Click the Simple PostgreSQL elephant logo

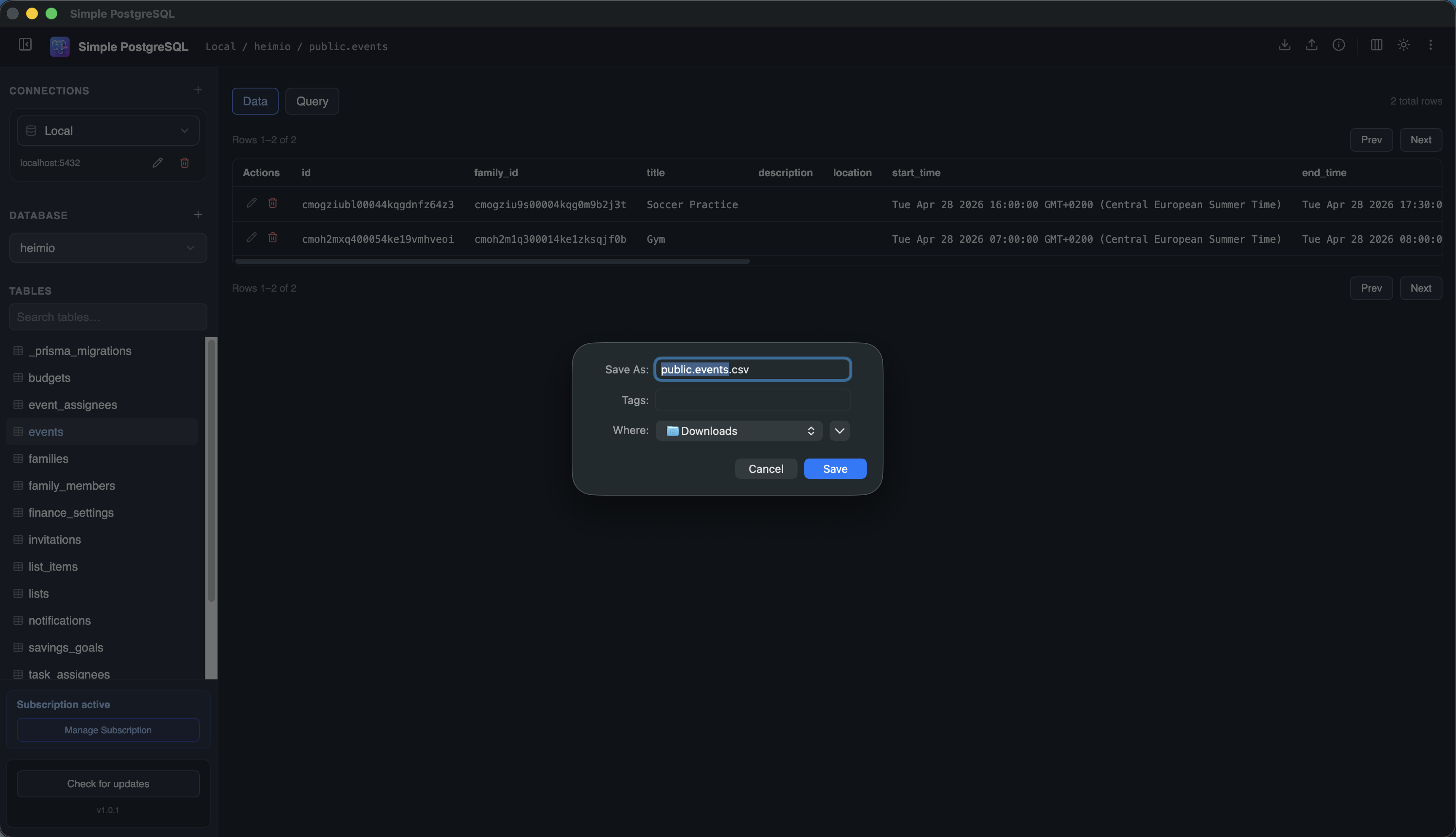60,46
